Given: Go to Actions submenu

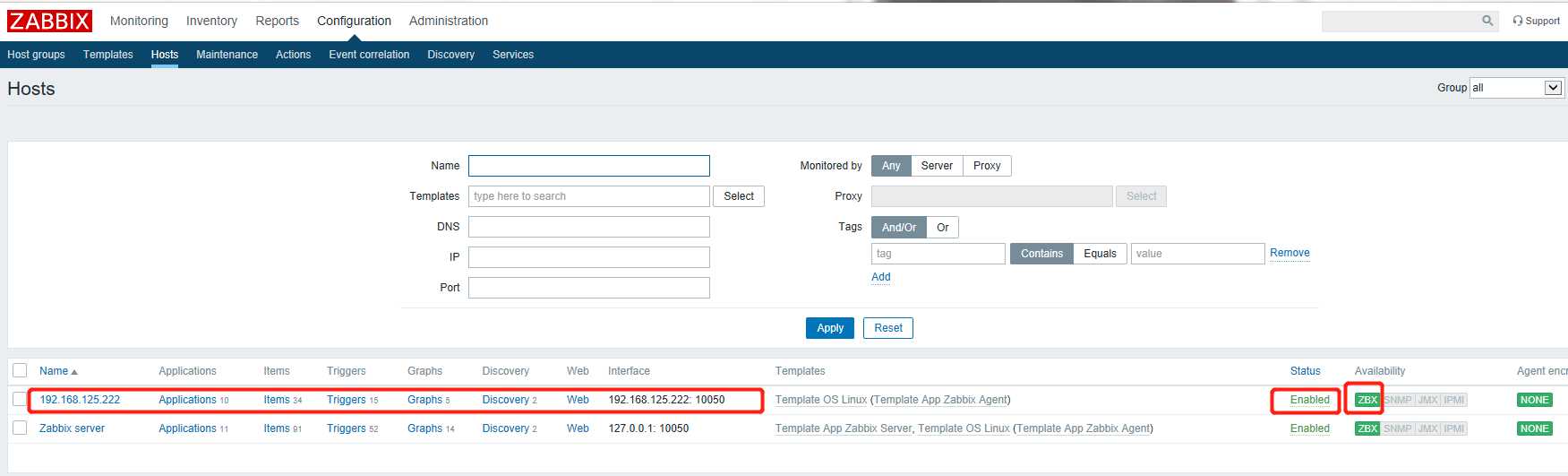Looking at the screenshot, I should tap(293, 55).
